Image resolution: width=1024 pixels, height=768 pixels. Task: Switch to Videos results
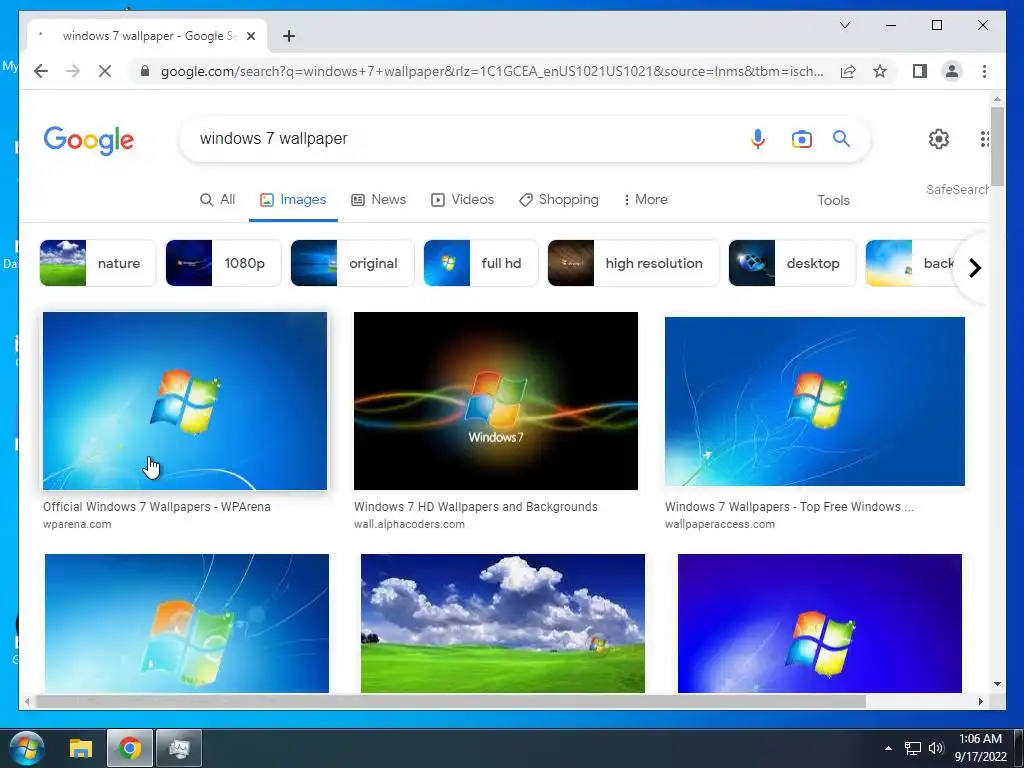click(x=462, y=200)
